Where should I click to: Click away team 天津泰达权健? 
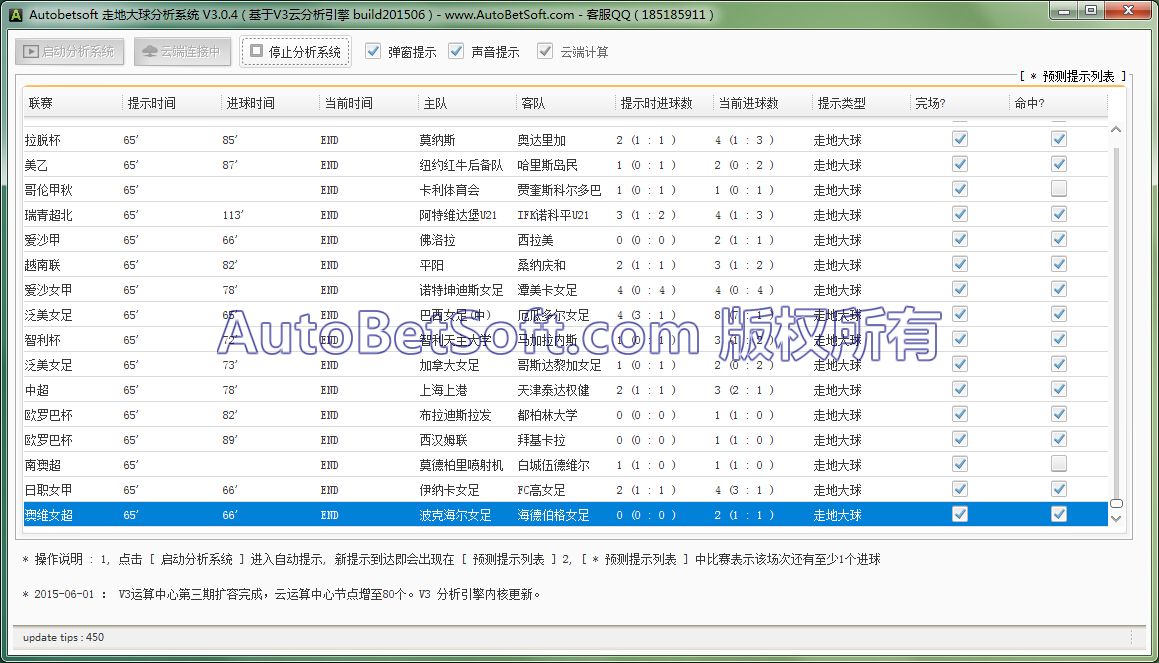(x=554, y=390)
